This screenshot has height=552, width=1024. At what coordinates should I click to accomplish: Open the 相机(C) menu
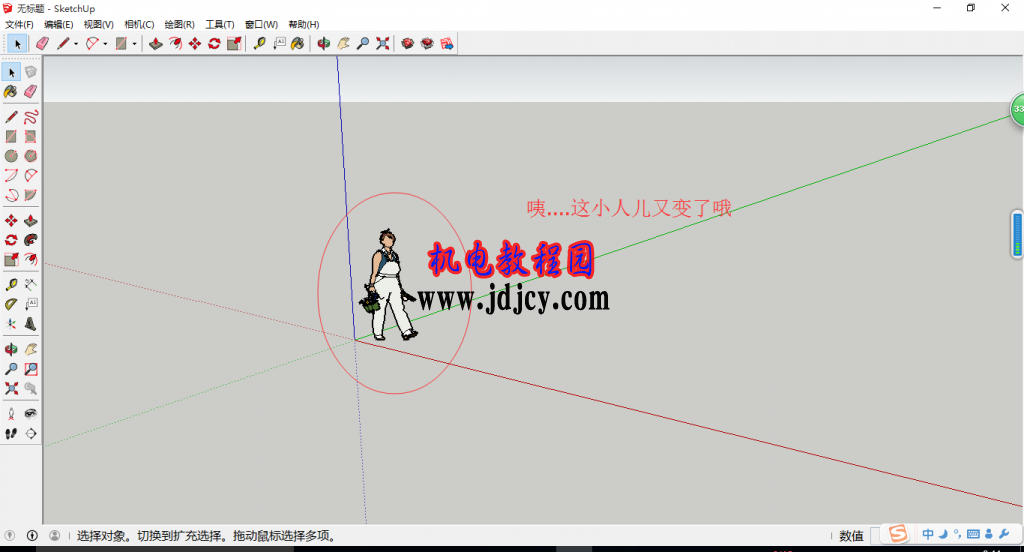pos(139,24)
